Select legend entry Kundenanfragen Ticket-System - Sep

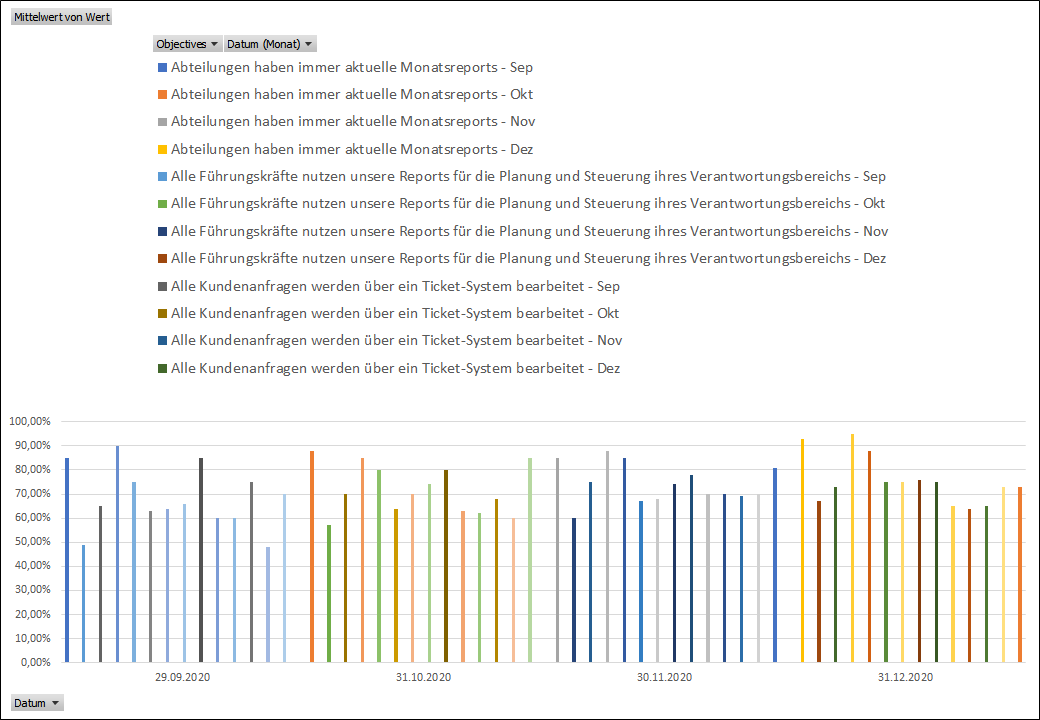tap(389, 286)
